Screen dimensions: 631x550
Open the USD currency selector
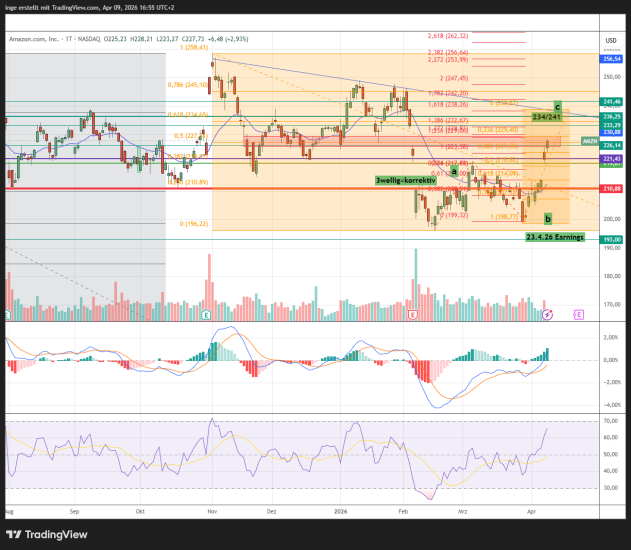pyautogui.click(x=610, y=40)
